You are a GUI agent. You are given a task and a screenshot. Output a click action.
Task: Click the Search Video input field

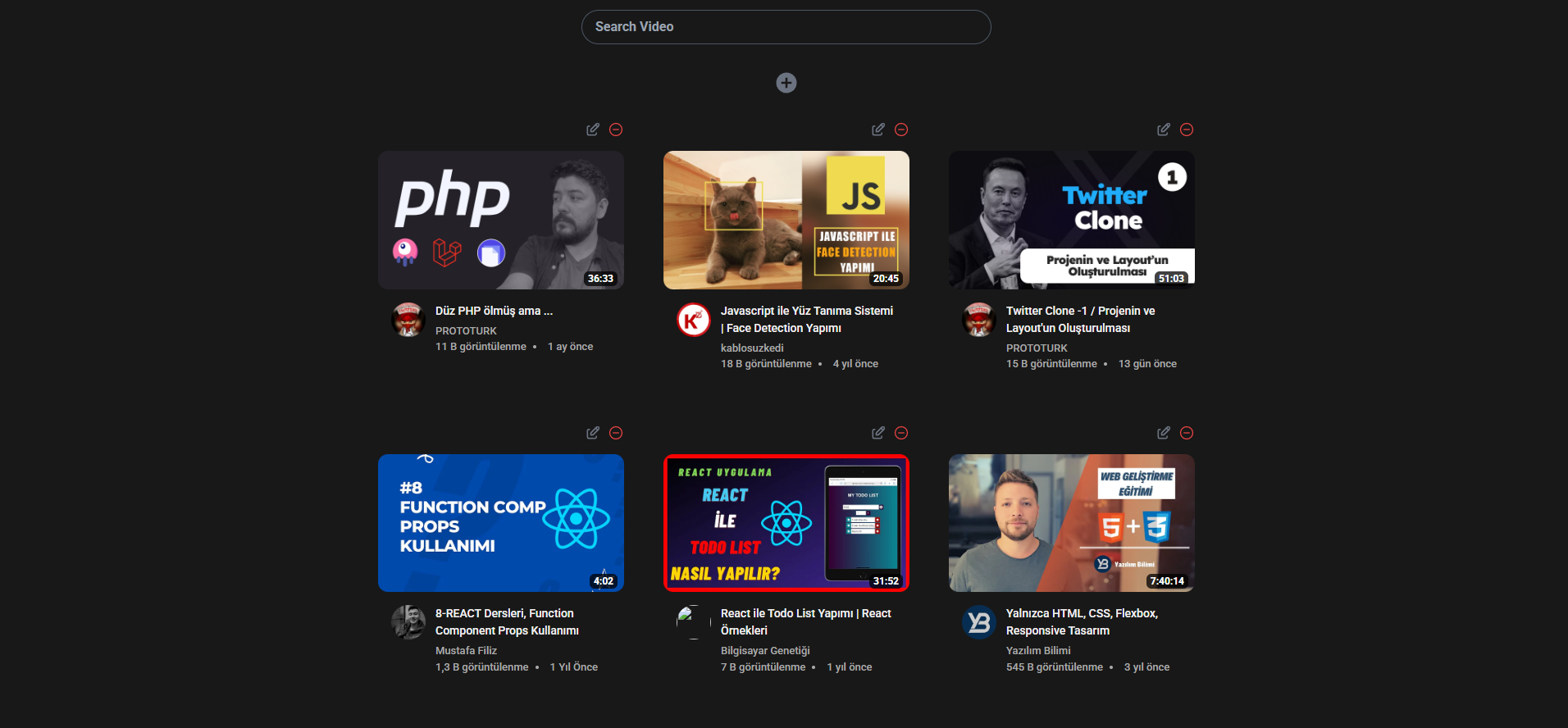pos(786,27)
